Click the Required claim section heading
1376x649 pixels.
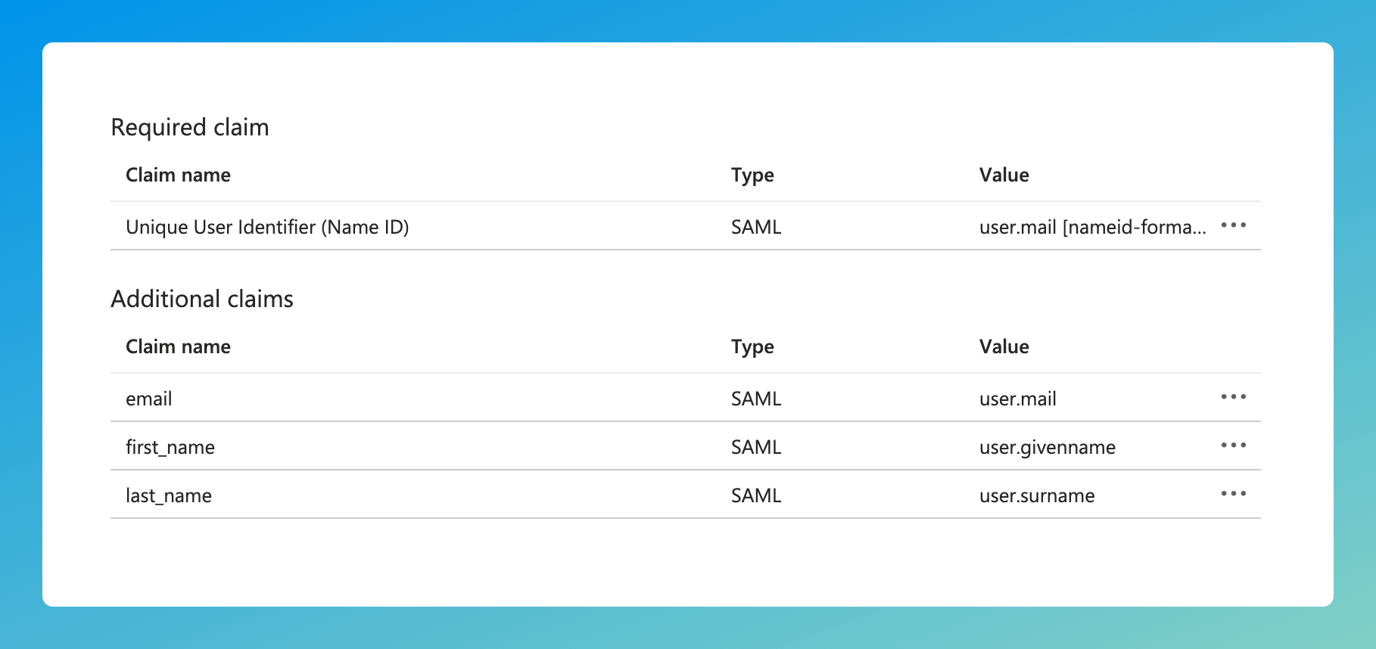coord(190,127)
